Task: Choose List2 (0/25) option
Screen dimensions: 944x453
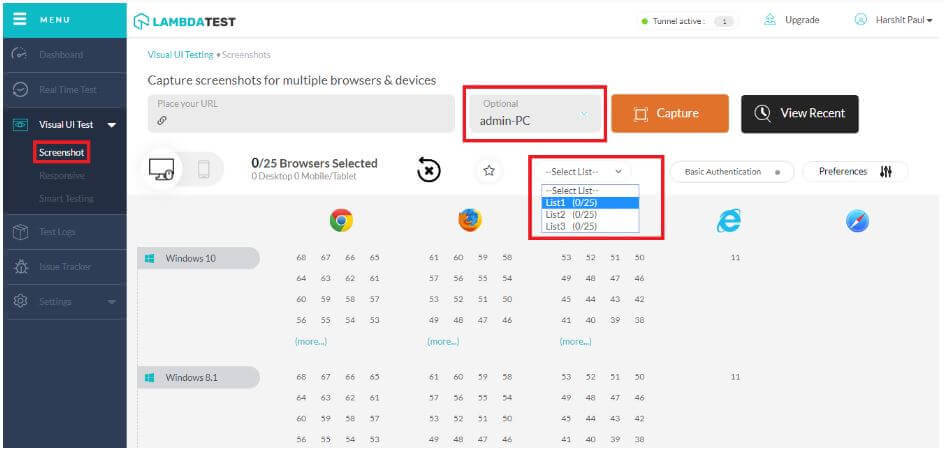Action: (590, 214)
